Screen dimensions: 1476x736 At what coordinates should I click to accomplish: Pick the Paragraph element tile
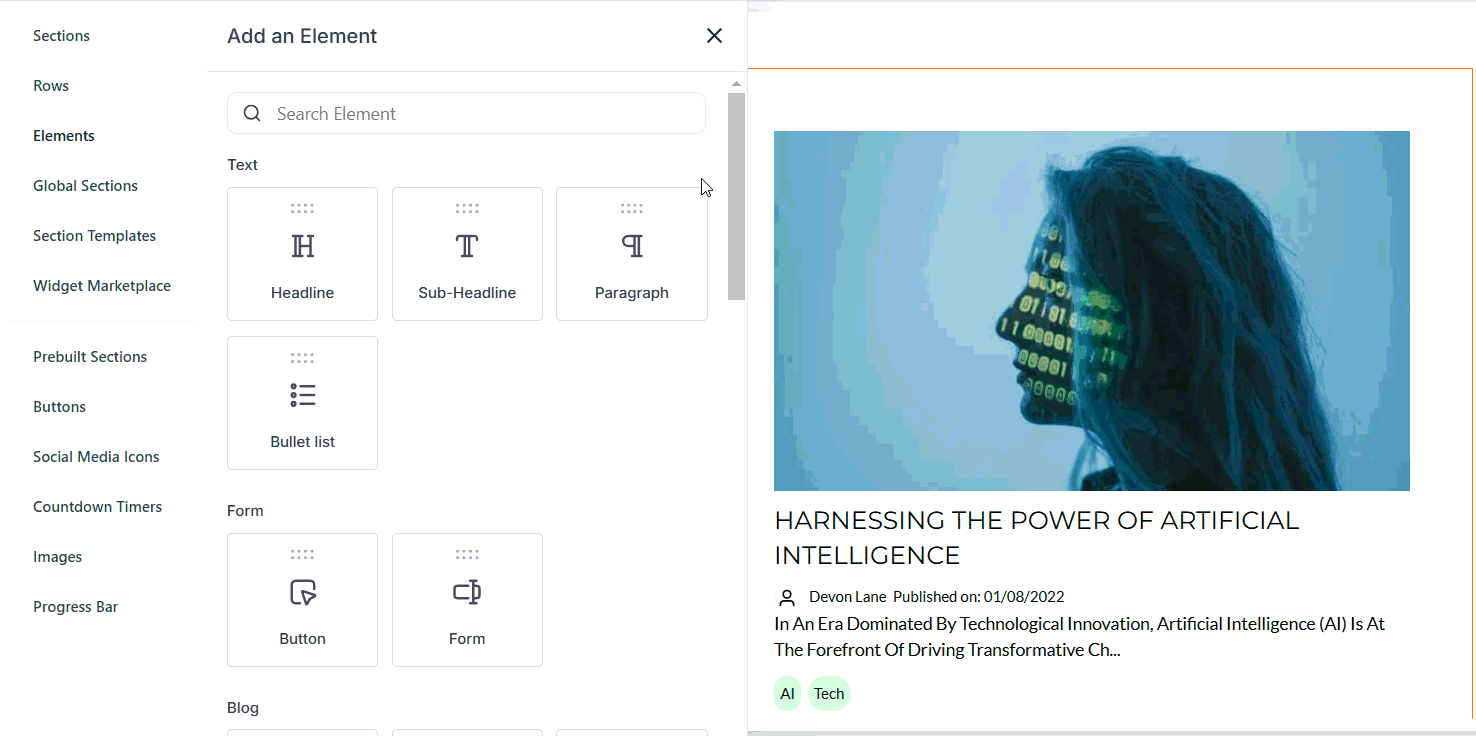click(631, 254)
